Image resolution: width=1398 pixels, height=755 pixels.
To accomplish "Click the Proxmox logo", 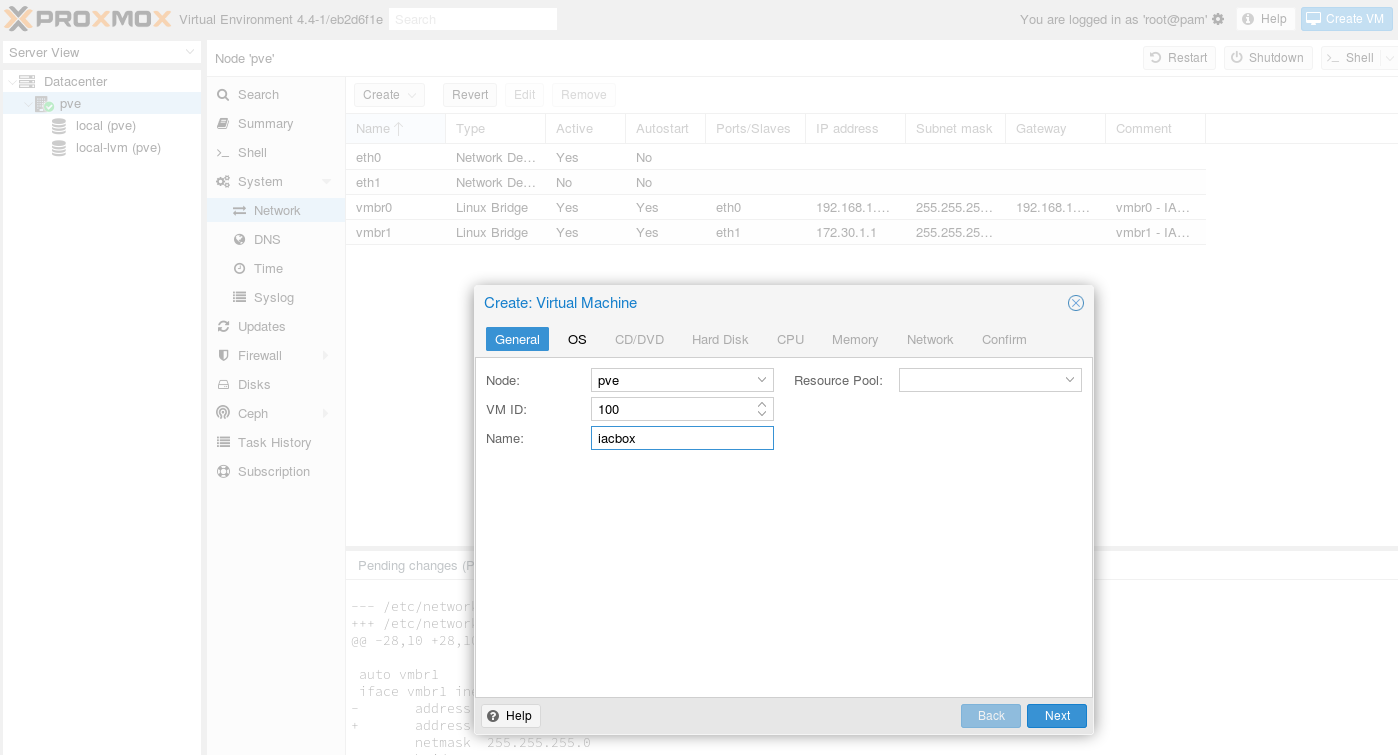I will pyautogui.click(x=88, y=19).
